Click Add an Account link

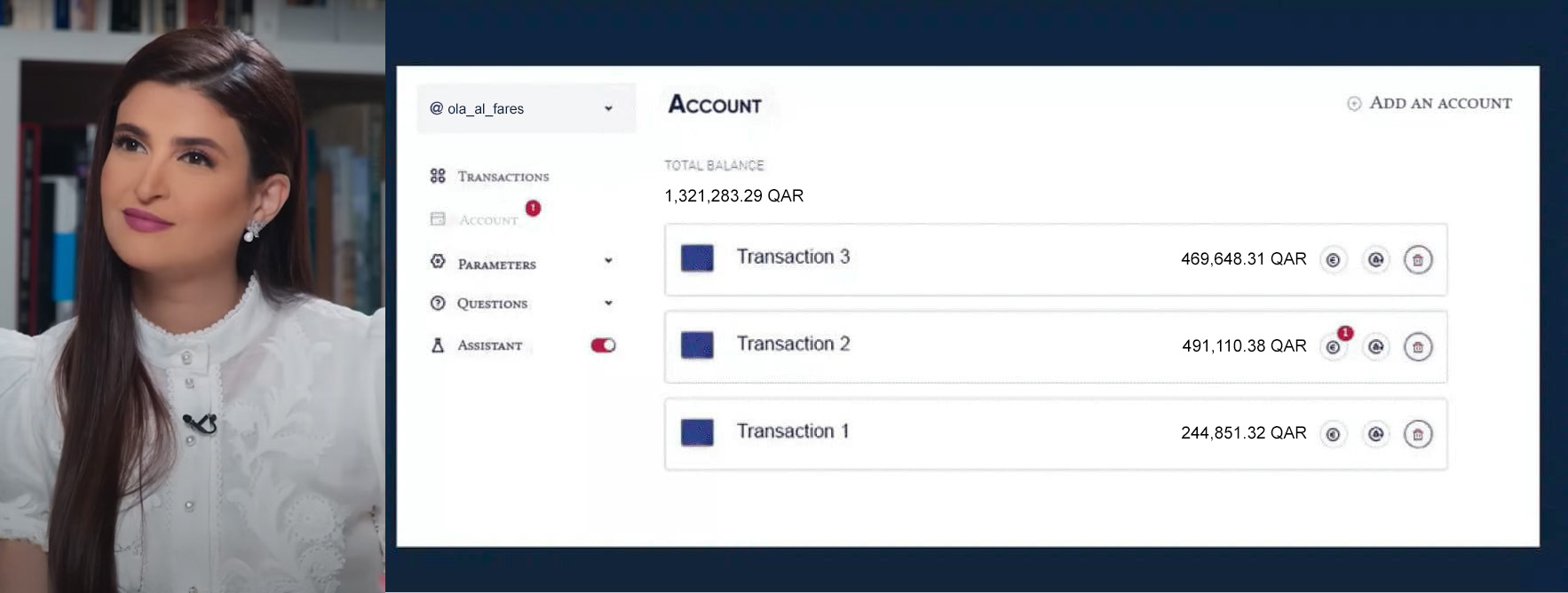(x=1440, y=103)
